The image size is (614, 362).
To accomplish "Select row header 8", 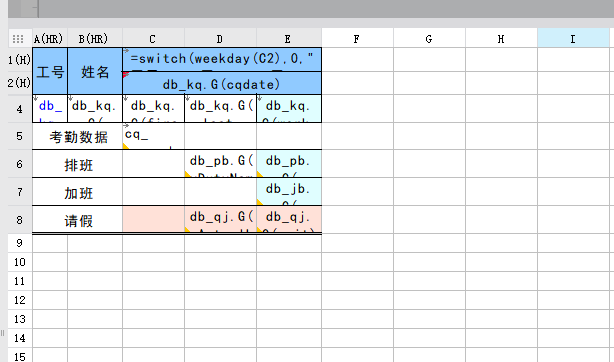I will (20, 220).
